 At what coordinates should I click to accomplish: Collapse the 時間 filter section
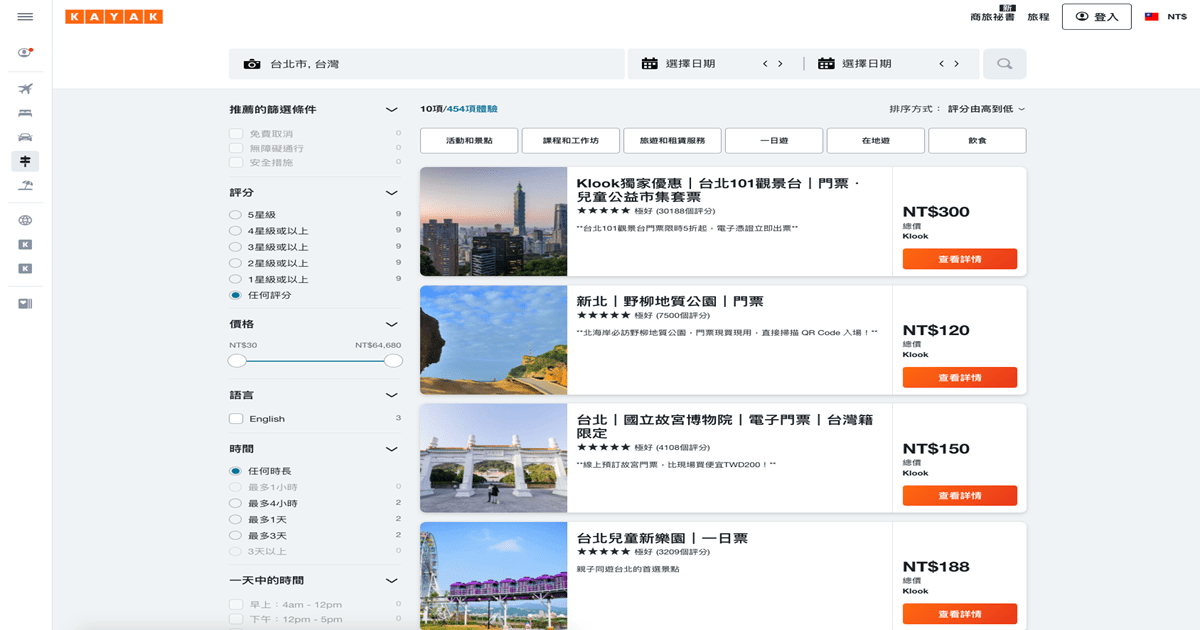click(392, 450)
